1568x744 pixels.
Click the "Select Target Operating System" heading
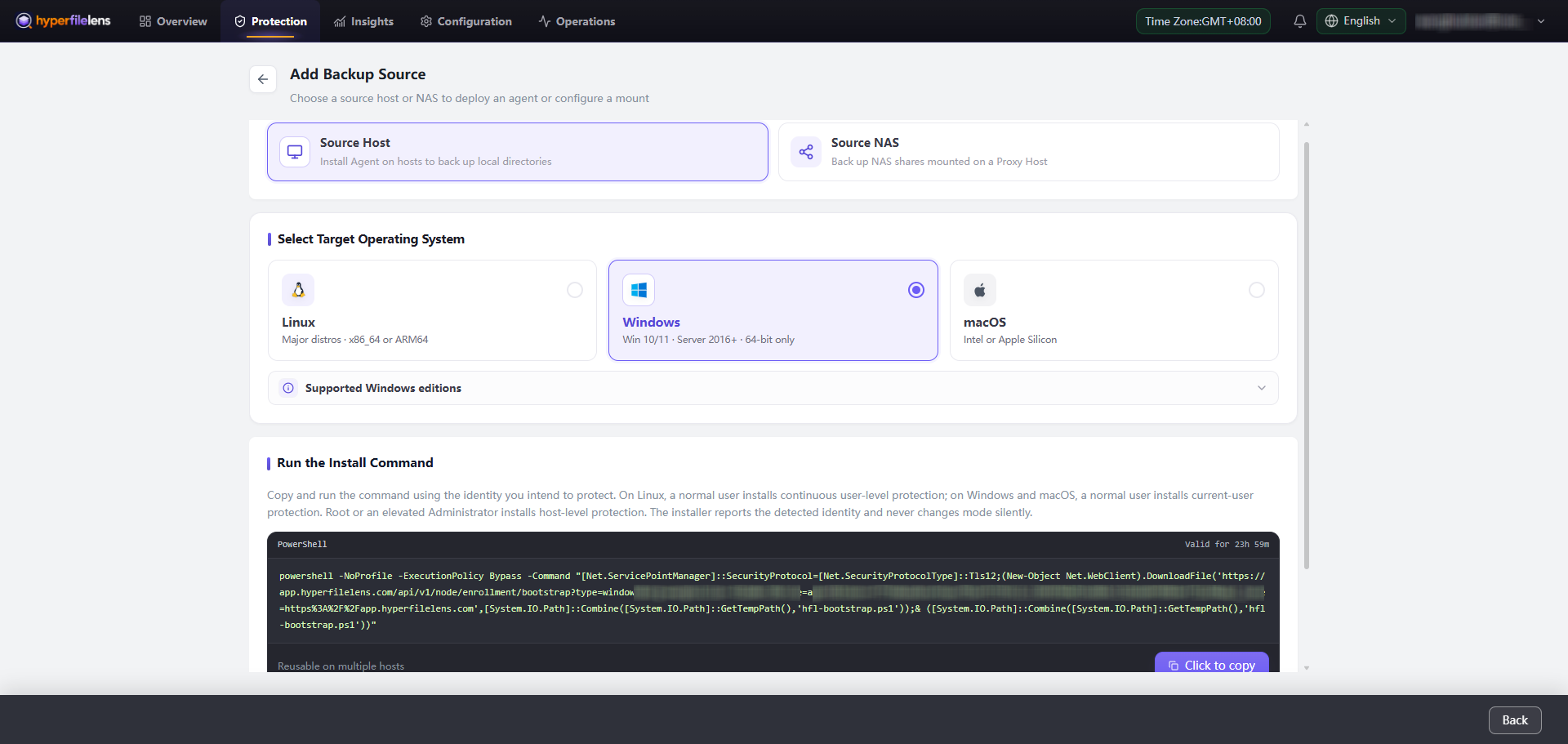coord(371,239)
